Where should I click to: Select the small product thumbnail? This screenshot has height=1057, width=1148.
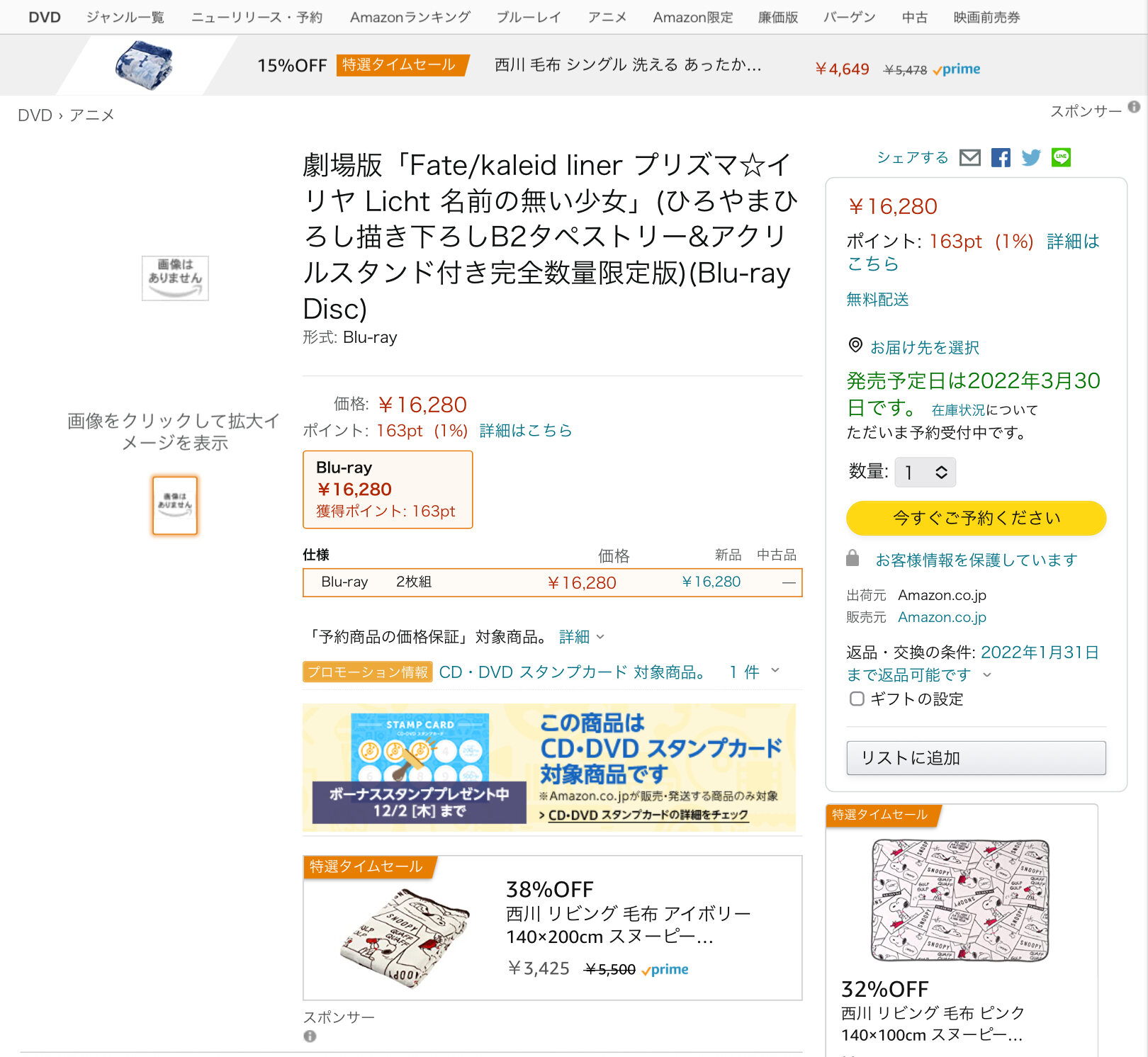click(175, 505)
